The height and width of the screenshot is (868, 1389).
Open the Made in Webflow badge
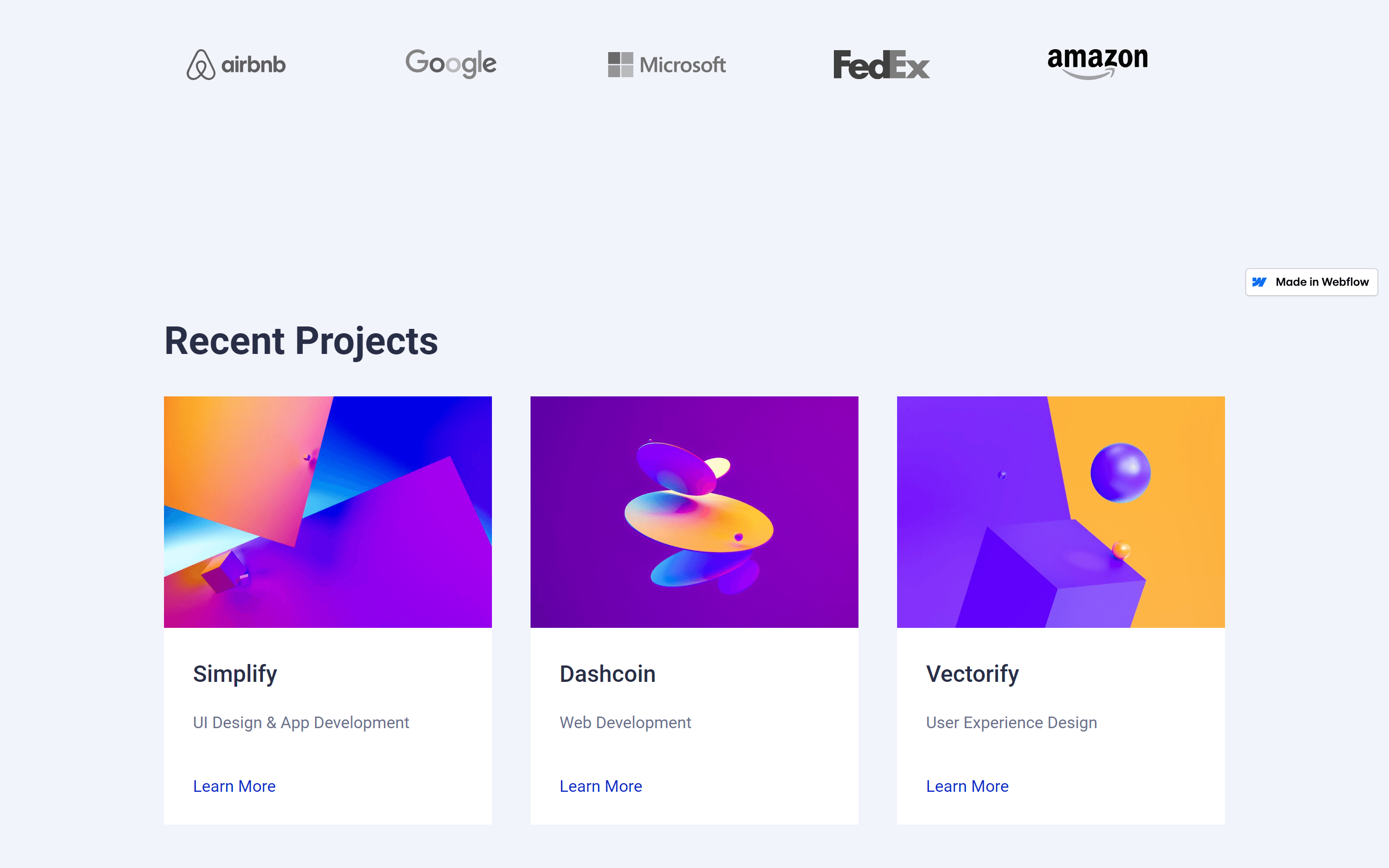click(x=1311, y=282)
